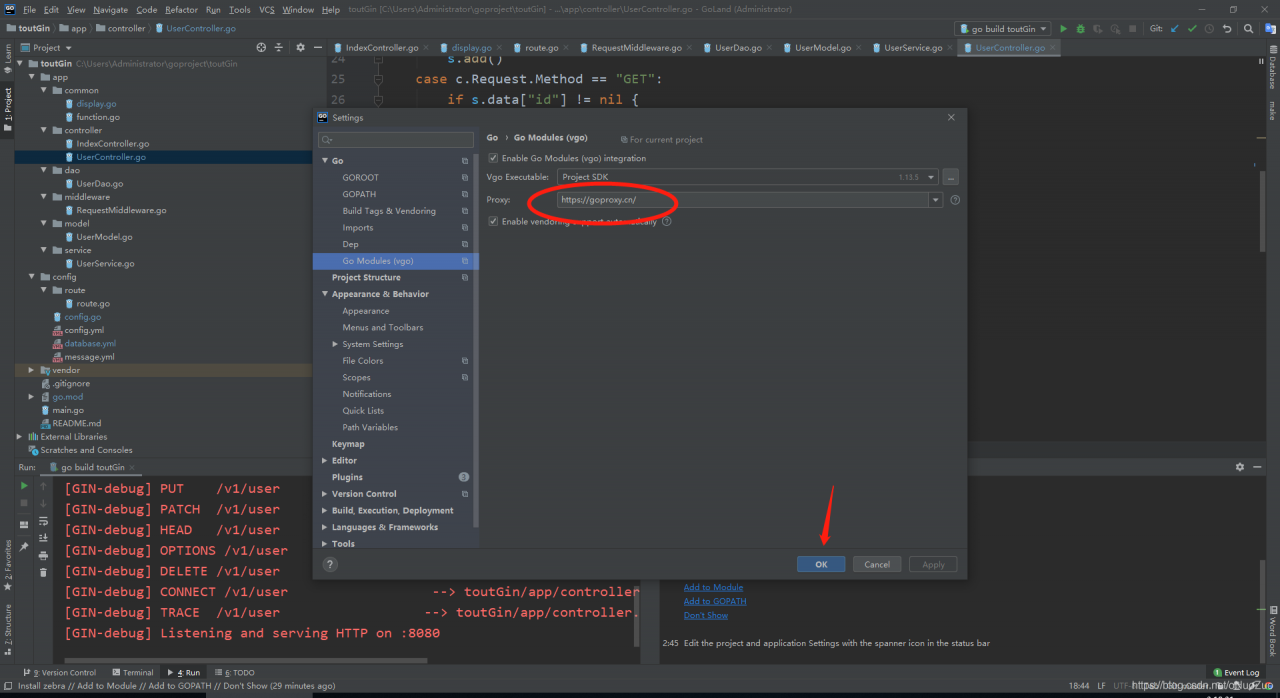The image size is (1280, 698).
Task: Commit changes with the Git checkmark icon
Action: 1192,29
